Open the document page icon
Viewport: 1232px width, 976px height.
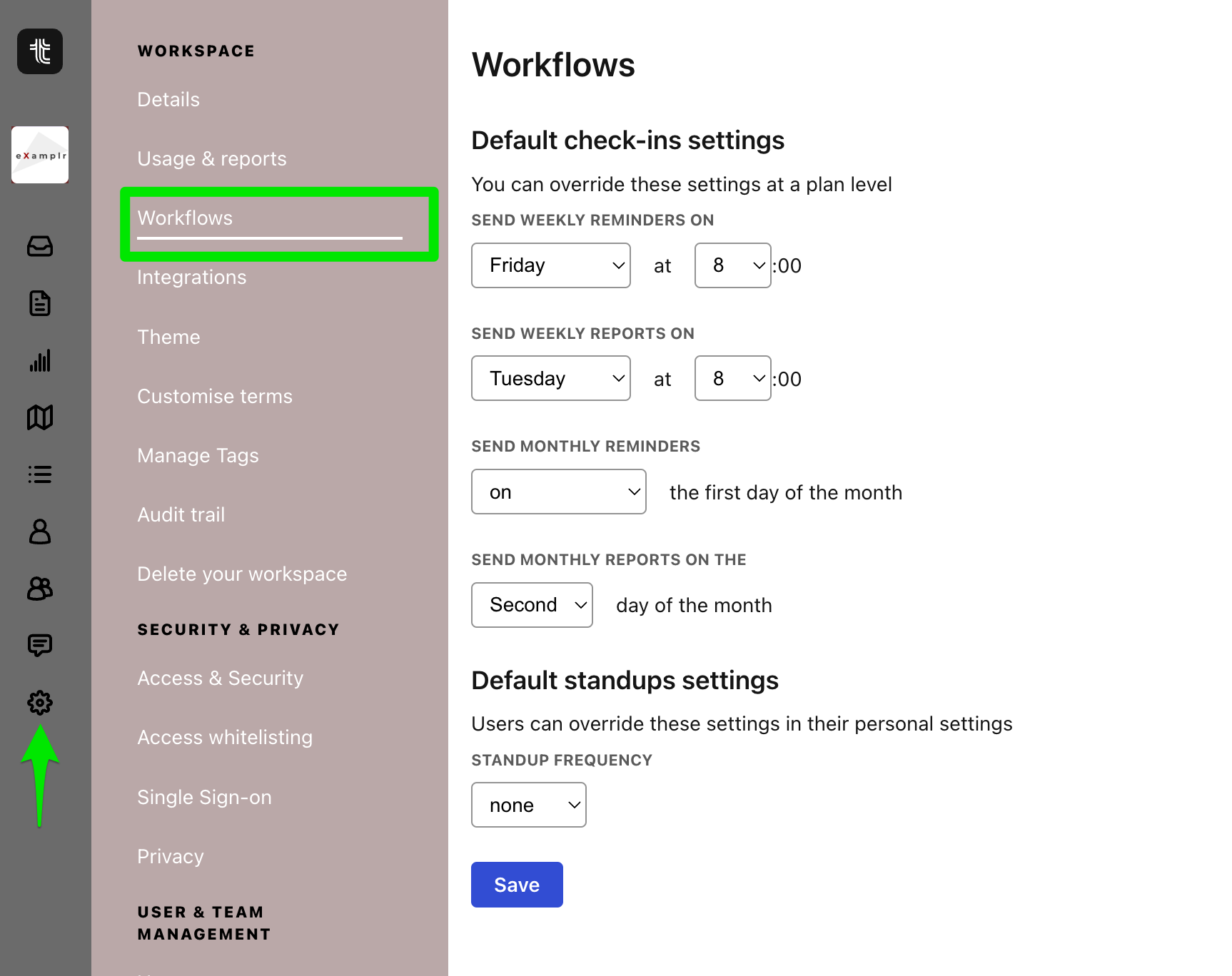(40, 303)
